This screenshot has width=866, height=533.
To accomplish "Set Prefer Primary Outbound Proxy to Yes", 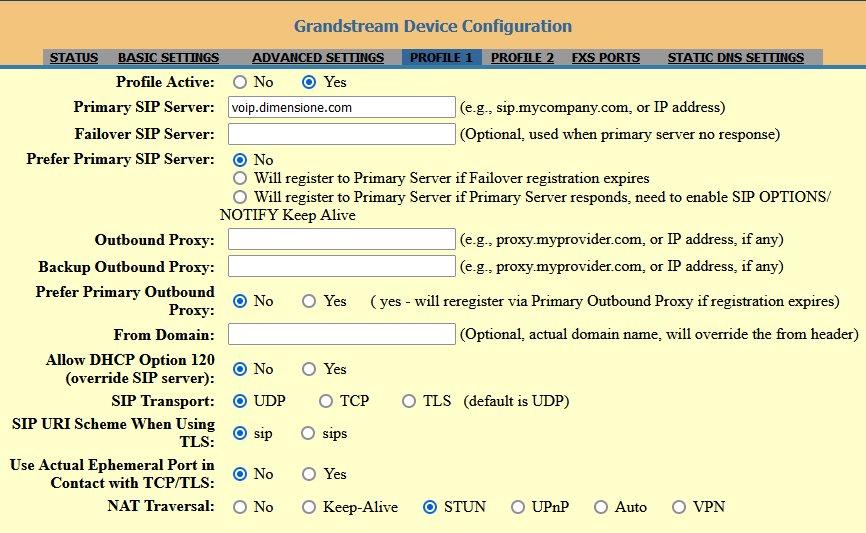I will tap(309, 301).
